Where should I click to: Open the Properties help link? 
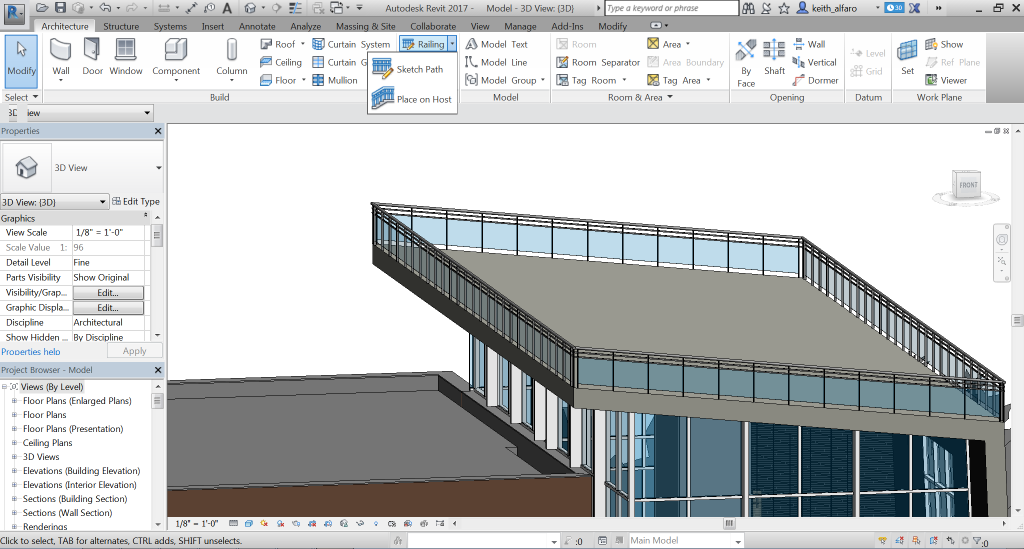click(x=31, y=352)
